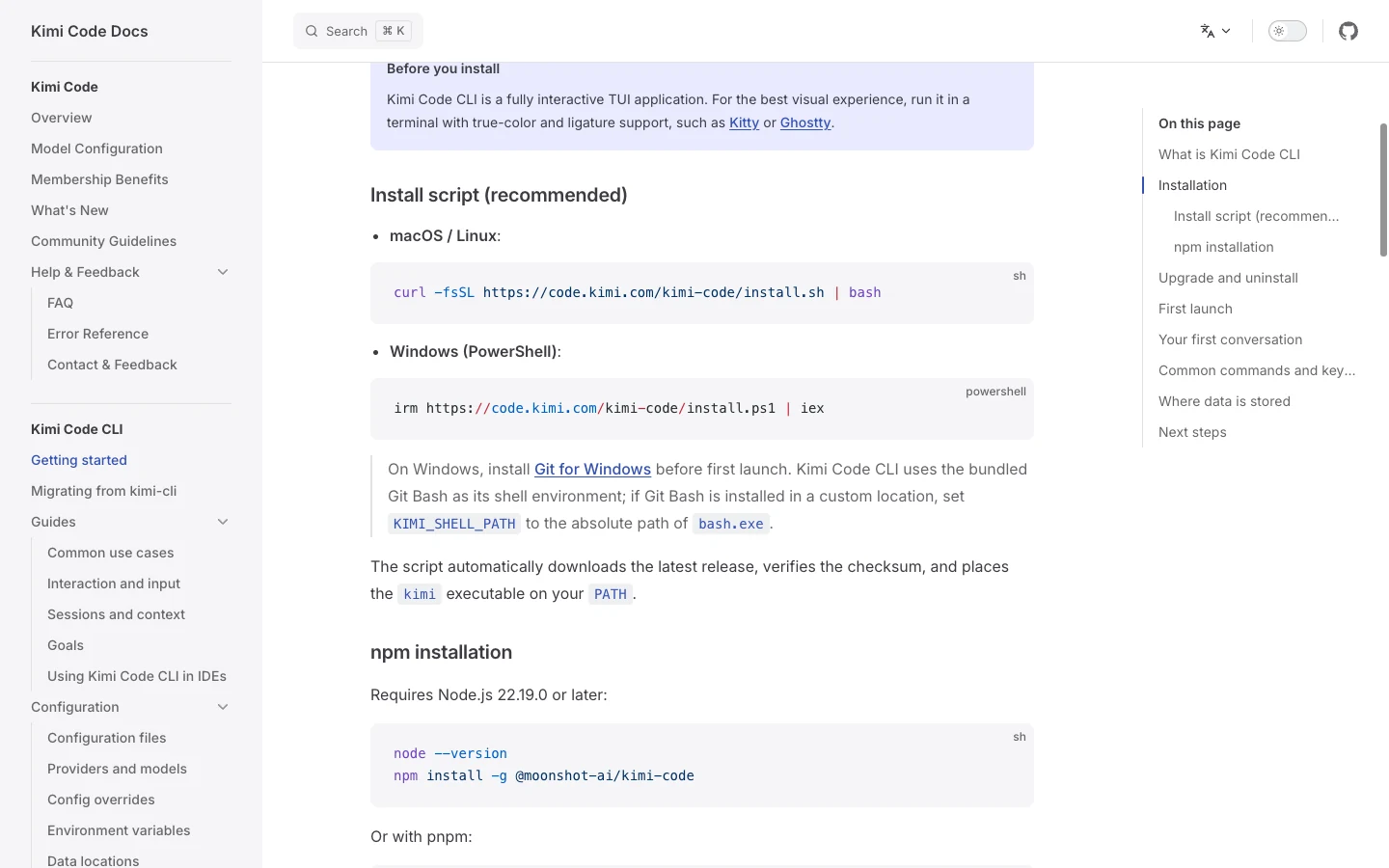Collapse the Help & Feedback section
The height and width of the screenshot is (868, 1389).
tap(223, 272)
